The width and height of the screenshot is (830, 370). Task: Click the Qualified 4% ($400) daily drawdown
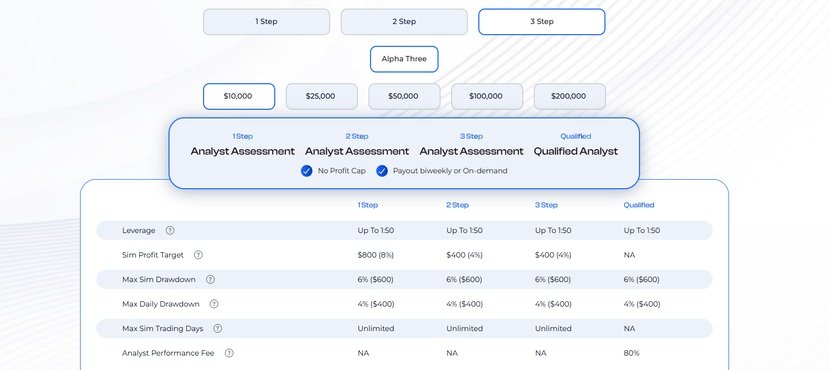pos(642,304)
